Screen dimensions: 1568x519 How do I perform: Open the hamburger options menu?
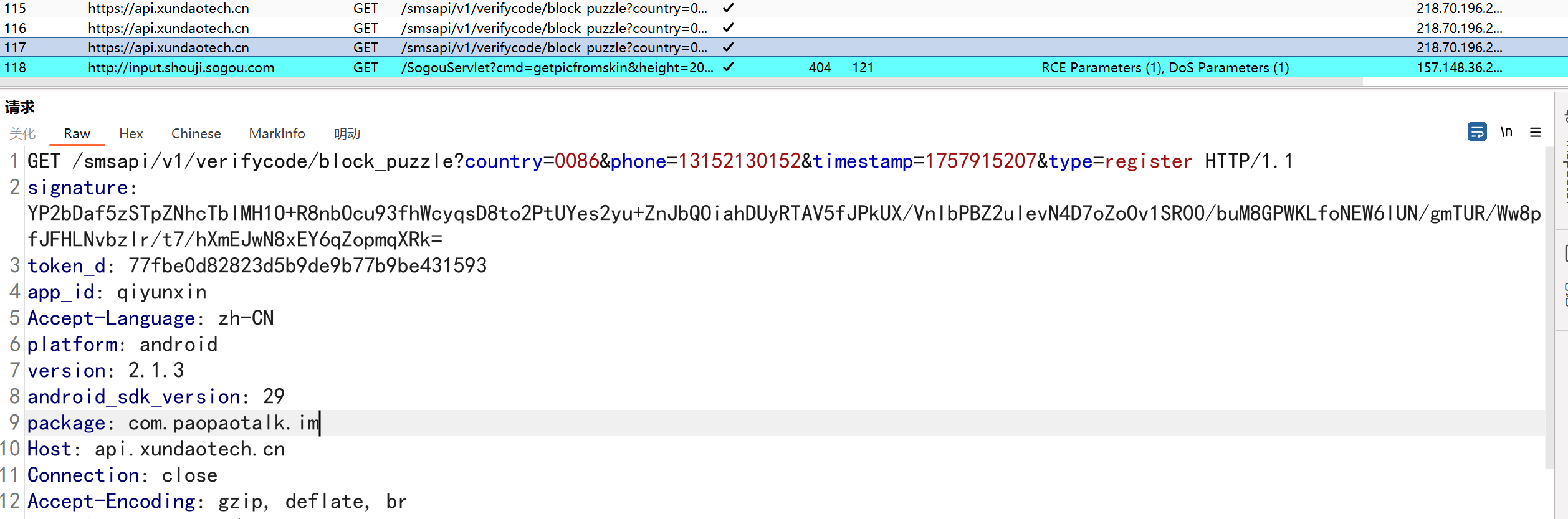pos(1535,132)
